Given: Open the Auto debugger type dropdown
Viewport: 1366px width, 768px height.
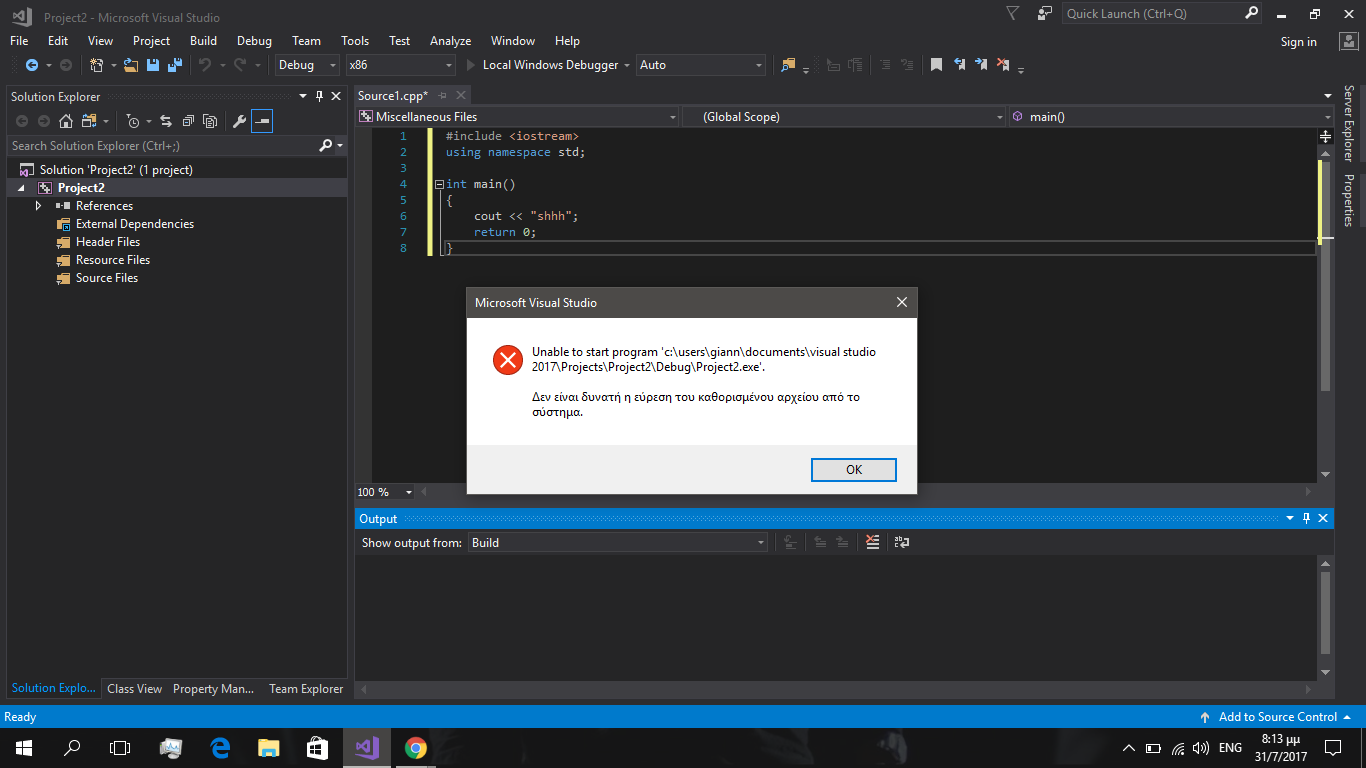Looking at the screenshot, I should point(701,65).
